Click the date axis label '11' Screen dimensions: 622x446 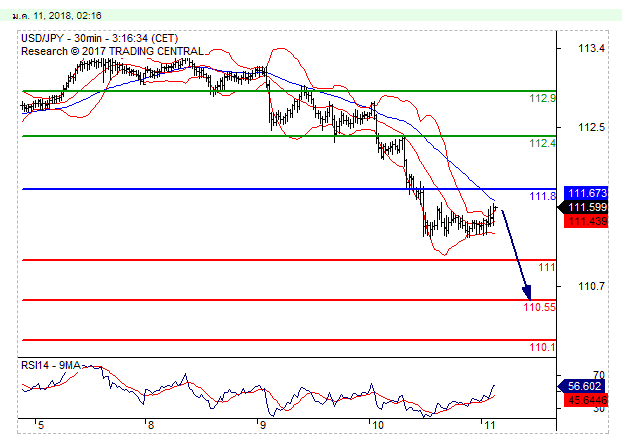[490, 425]
